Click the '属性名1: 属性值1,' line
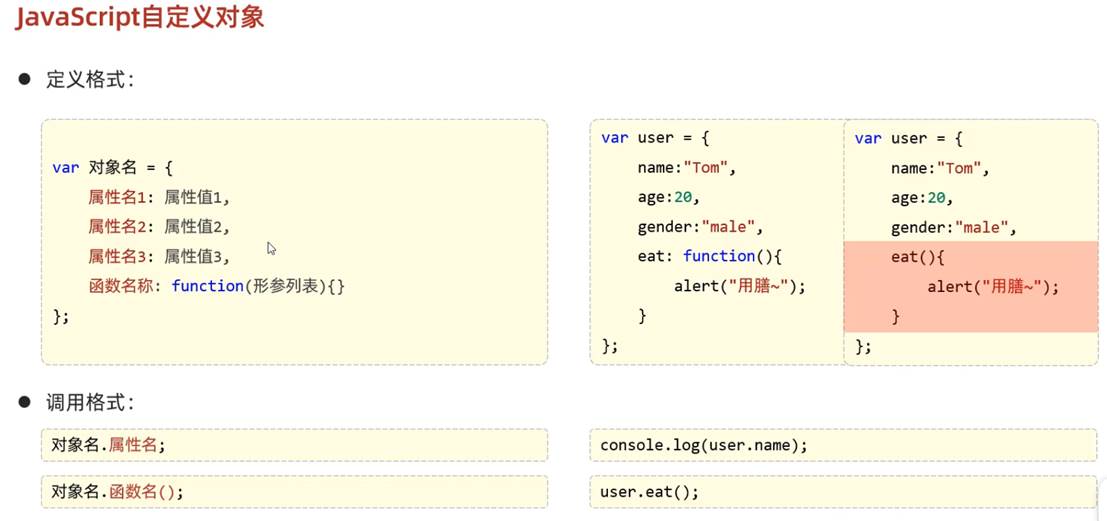 click(x=160, y=198)
